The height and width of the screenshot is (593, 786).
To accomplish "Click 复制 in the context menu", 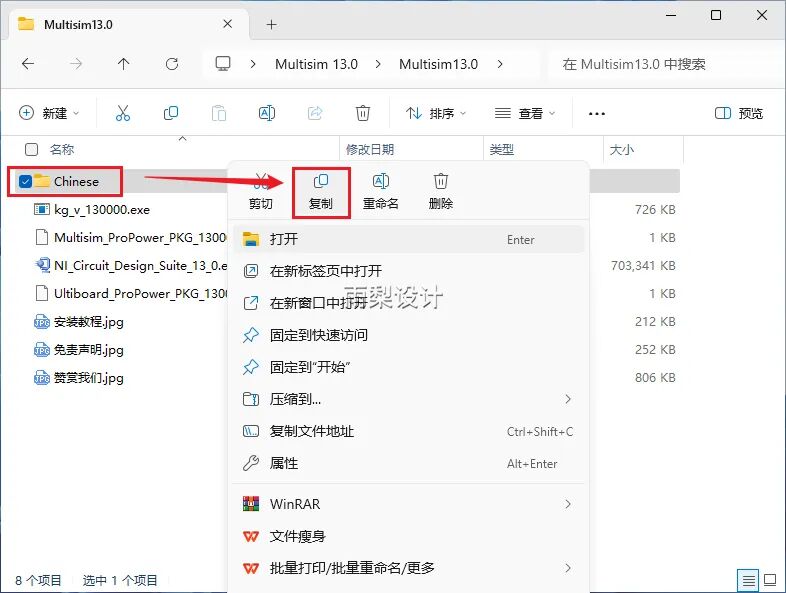I will 321,192.
